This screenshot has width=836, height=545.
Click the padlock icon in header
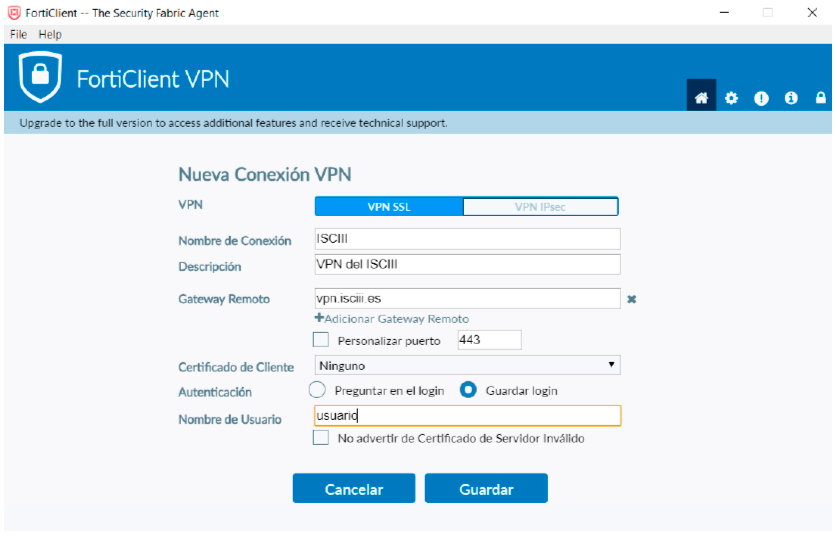click(x=821, y=98)
